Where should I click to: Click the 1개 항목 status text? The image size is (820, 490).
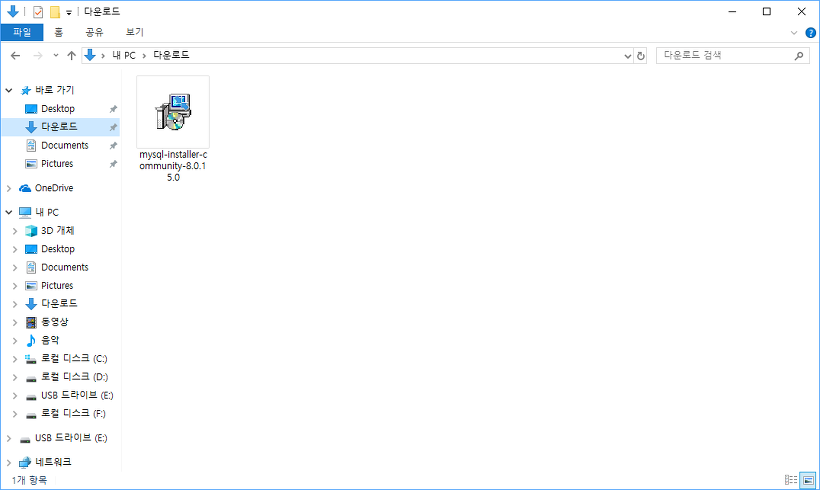(30, 480)
